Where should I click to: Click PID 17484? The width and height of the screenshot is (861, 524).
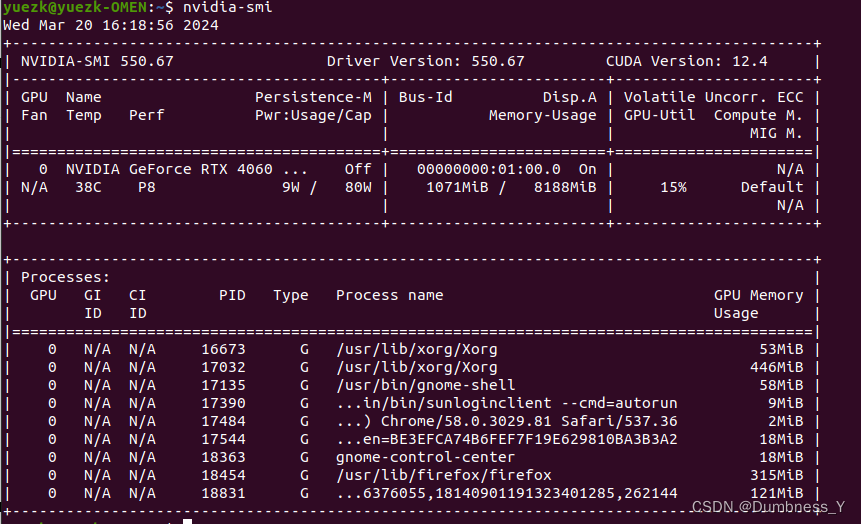point(223,421)
